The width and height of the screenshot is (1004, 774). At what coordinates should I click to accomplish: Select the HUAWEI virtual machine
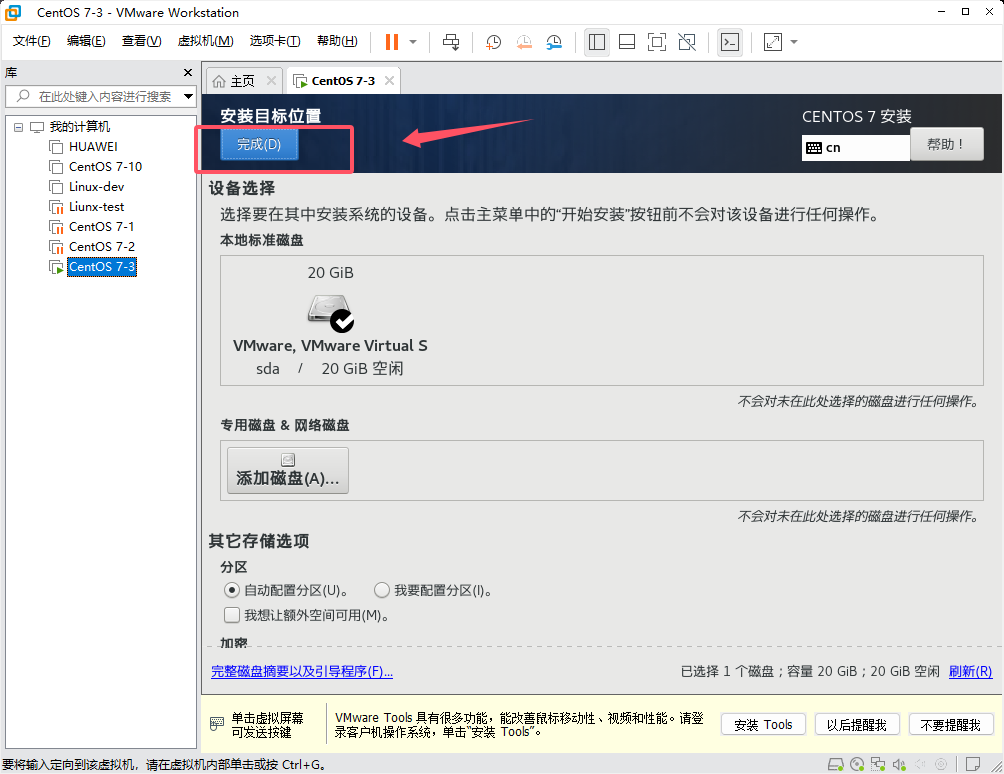click(93, 147)
